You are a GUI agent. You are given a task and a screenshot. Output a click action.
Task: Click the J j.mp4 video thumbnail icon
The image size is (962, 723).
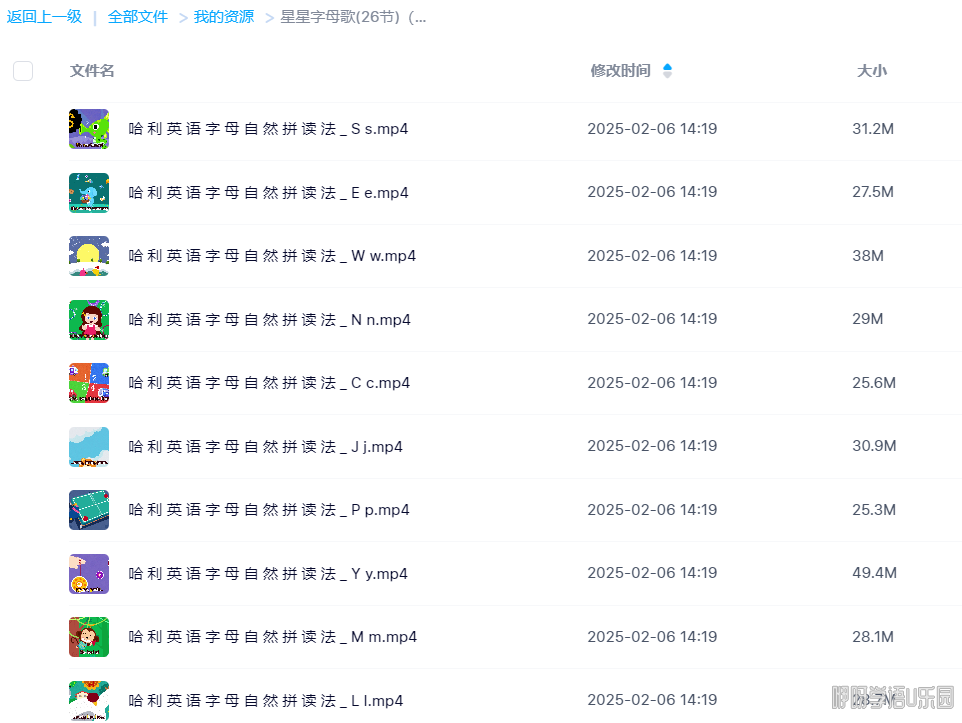(89, 447)
